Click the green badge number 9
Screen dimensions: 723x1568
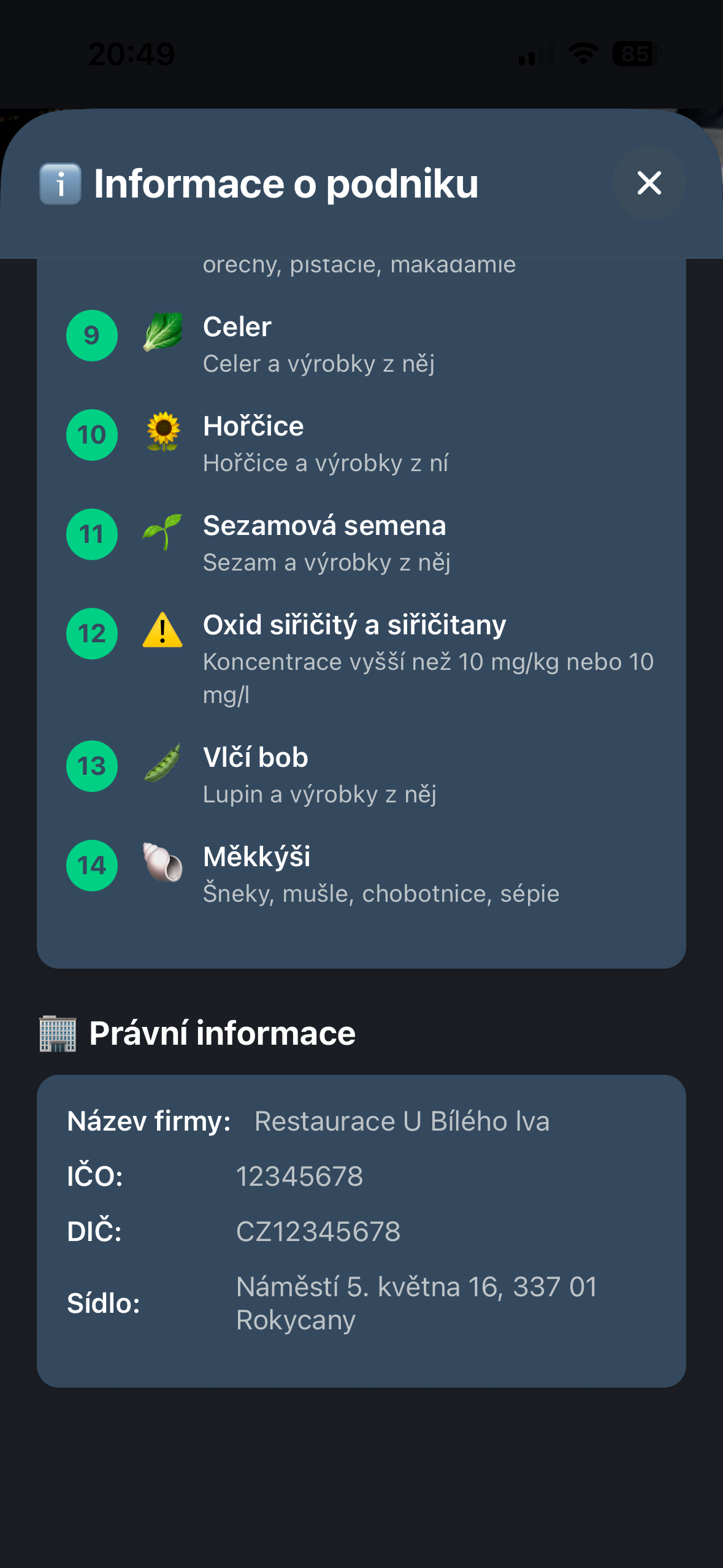click(91, 334)
